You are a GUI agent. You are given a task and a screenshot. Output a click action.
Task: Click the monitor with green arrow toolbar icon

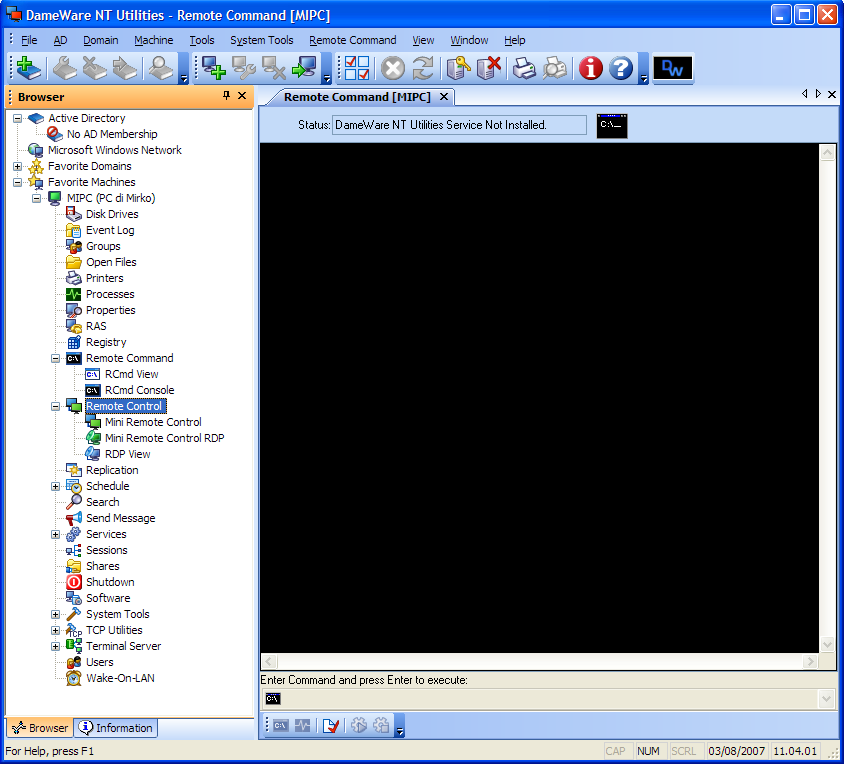(304, 68)
